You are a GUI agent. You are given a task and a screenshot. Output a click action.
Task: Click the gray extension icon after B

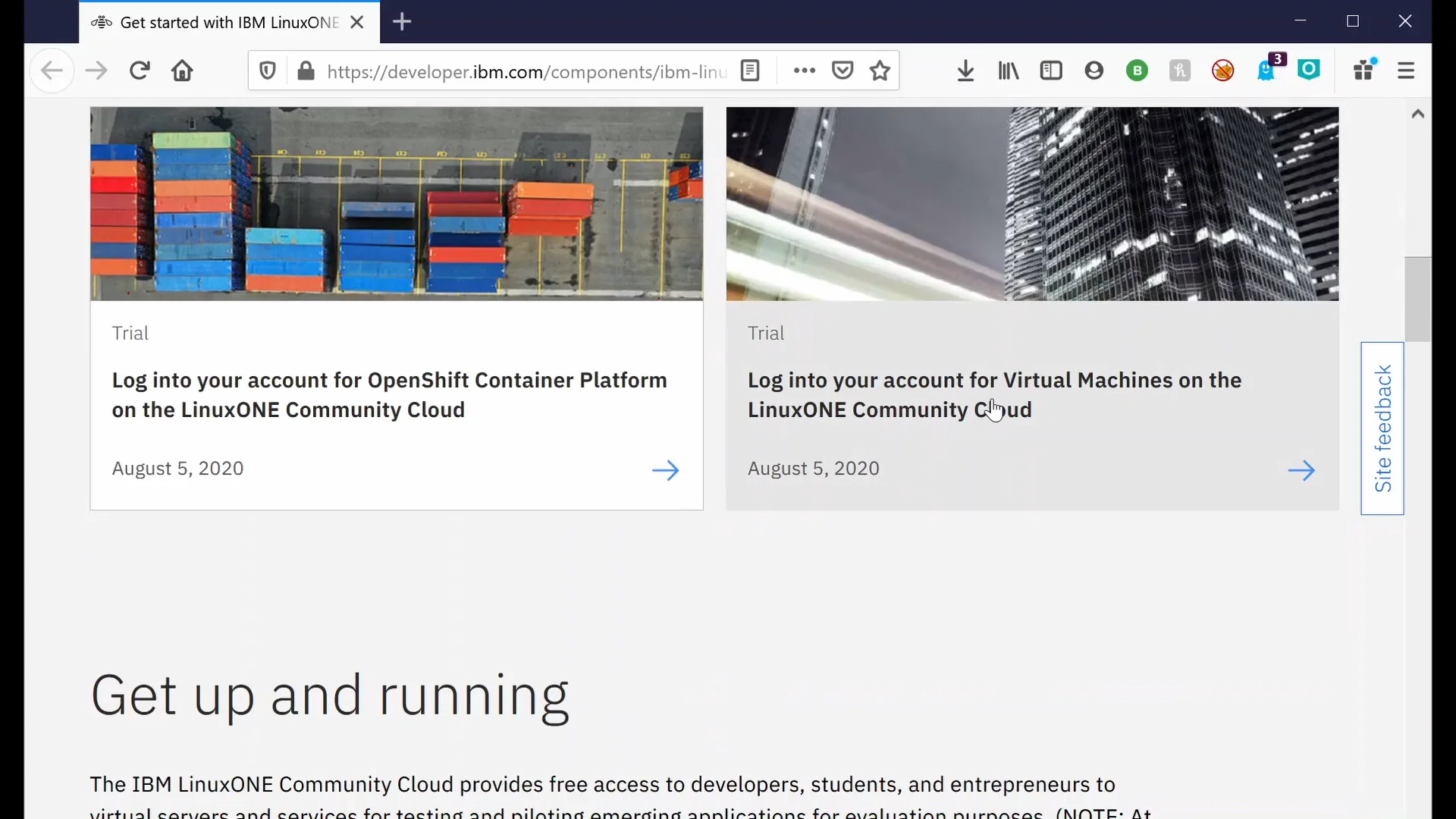[x=1180, y=71]
